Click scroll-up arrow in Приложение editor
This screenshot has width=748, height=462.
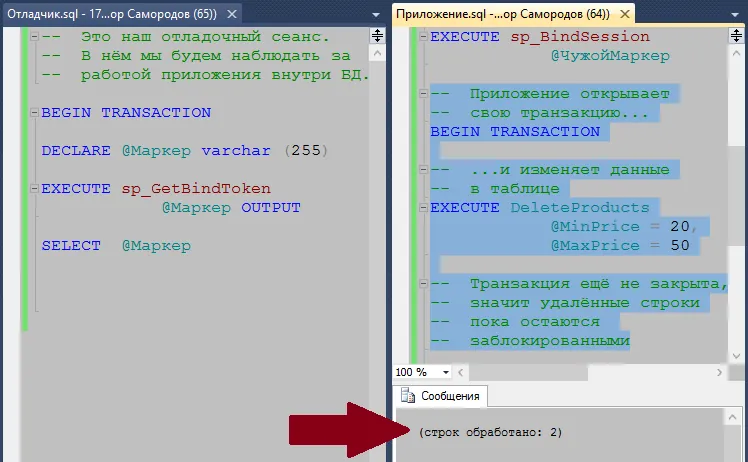click(x=736, y=53)
